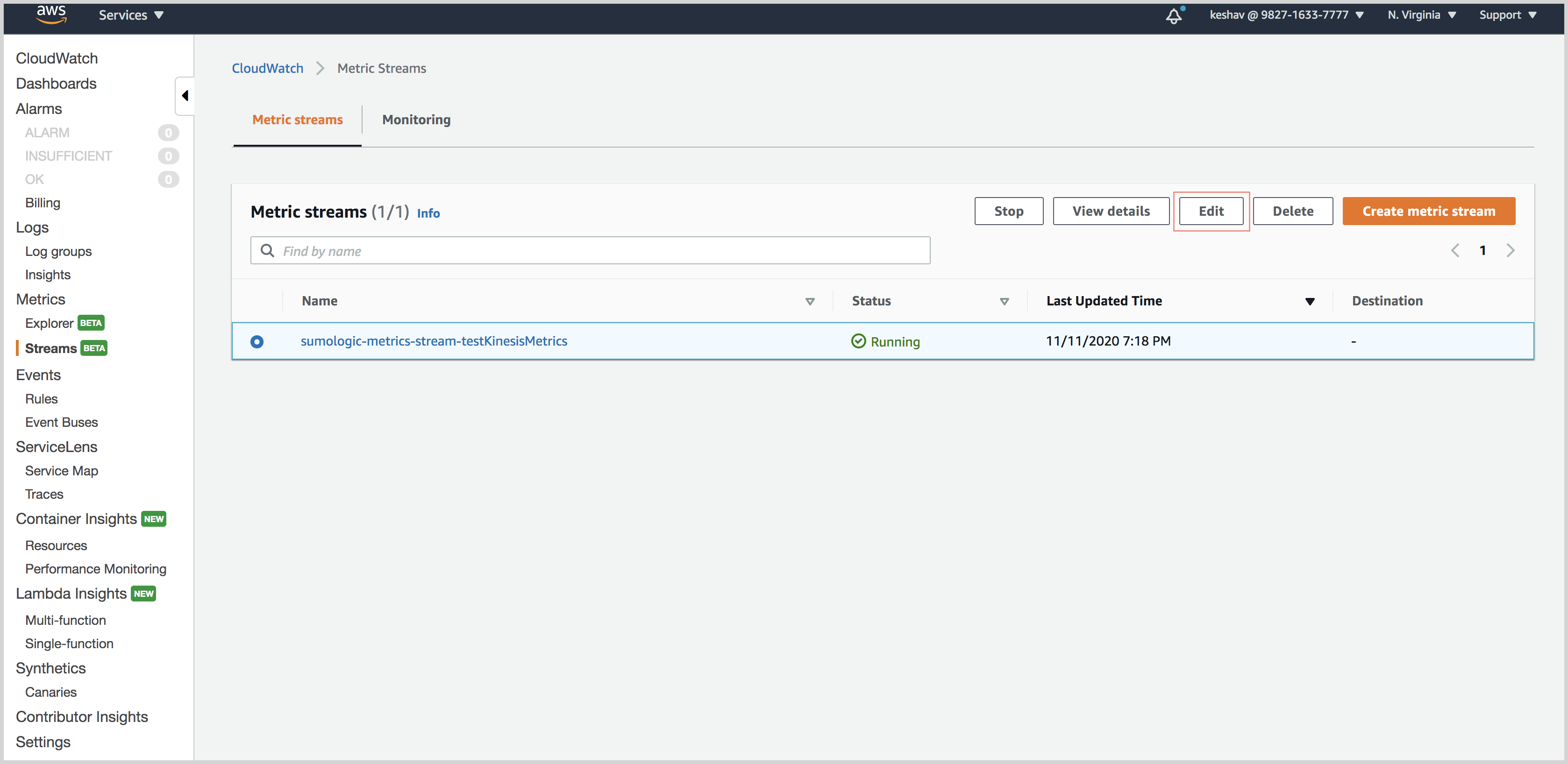Switch to the Monitoring tab
The width and height of the screenshot is (1568, 764).
416,120
